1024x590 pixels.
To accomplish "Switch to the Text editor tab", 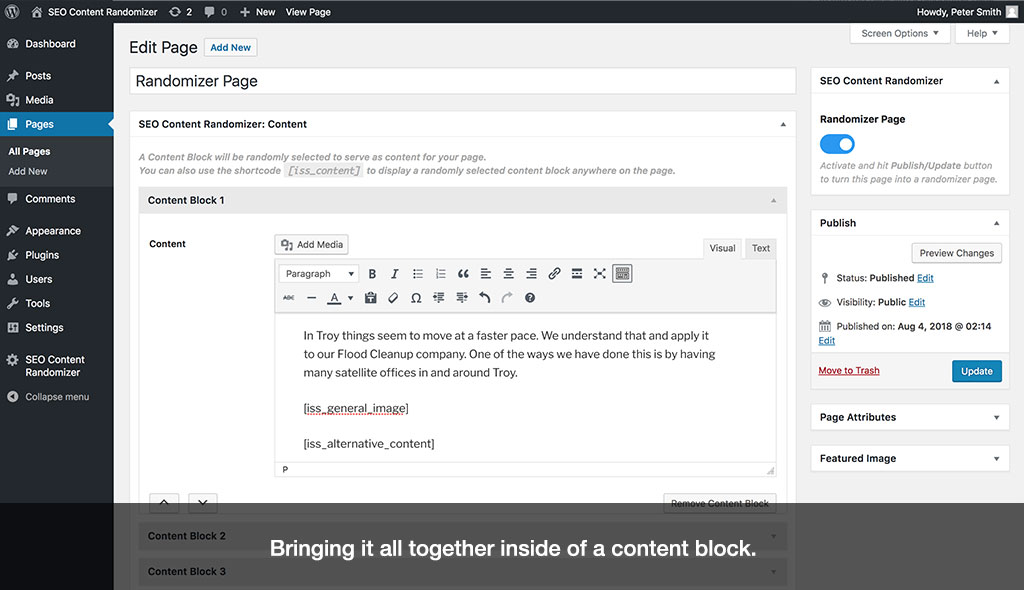I will [760, 248].
